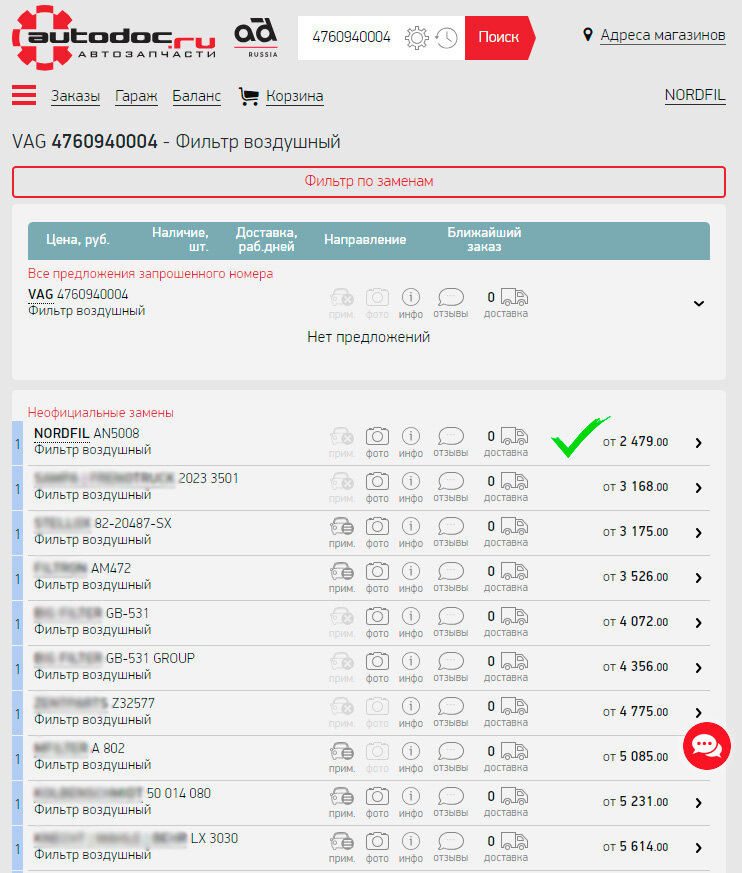This screenshot has height=873, width=742.
Task: Click the Нет предложений text
Action: tap(368, 337)
